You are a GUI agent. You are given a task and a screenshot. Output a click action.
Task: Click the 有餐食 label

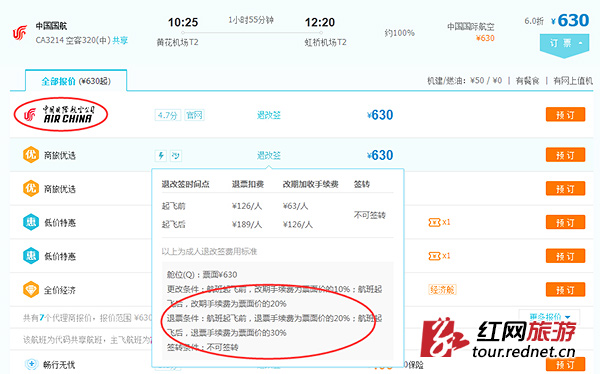pyautogui.click(x=527, y=81)
